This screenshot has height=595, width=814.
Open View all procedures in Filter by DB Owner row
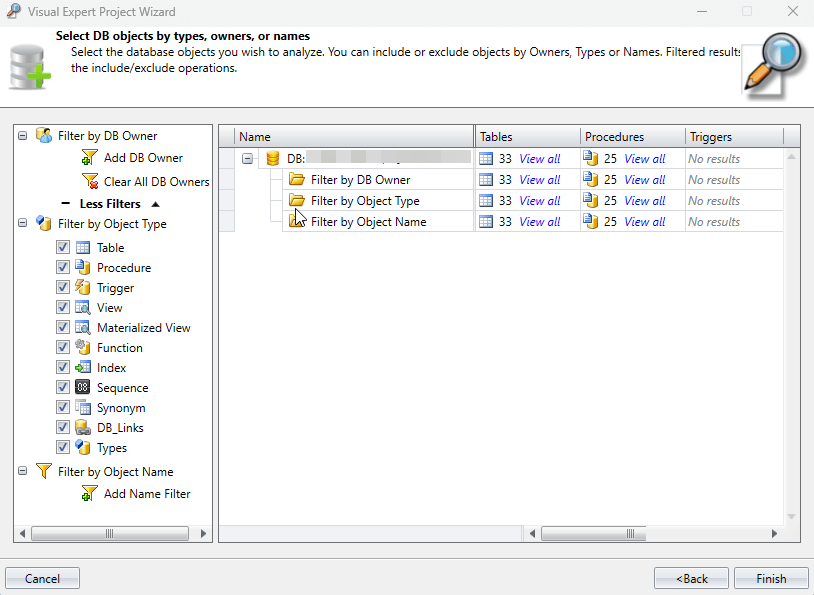point(645,180)
